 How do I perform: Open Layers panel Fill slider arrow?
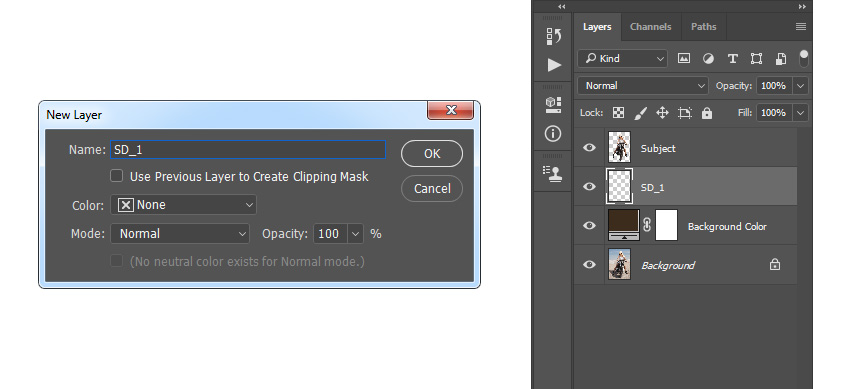[x=801, y=113]
